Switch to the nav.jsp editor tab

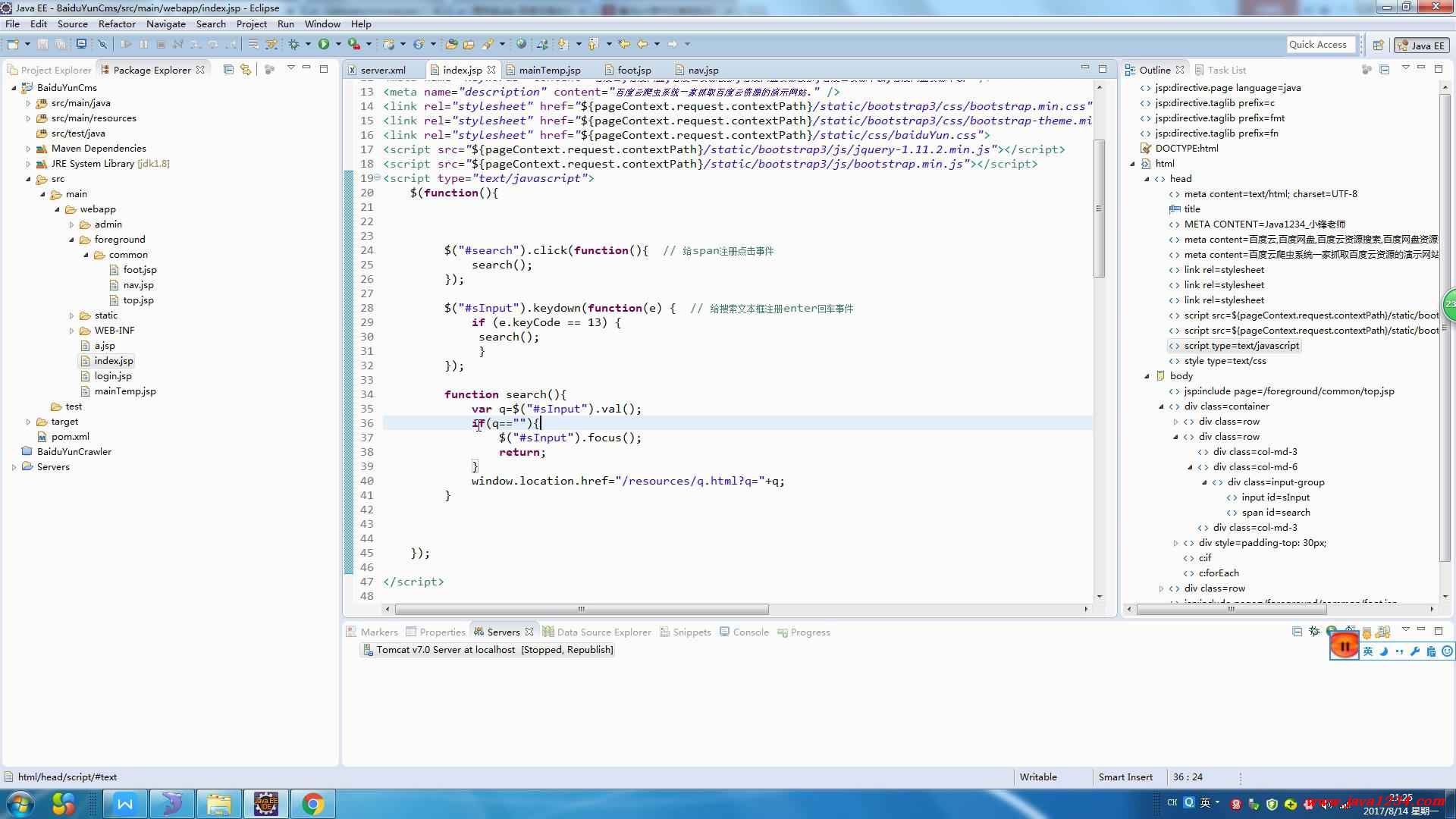click(x=696, y=70)
